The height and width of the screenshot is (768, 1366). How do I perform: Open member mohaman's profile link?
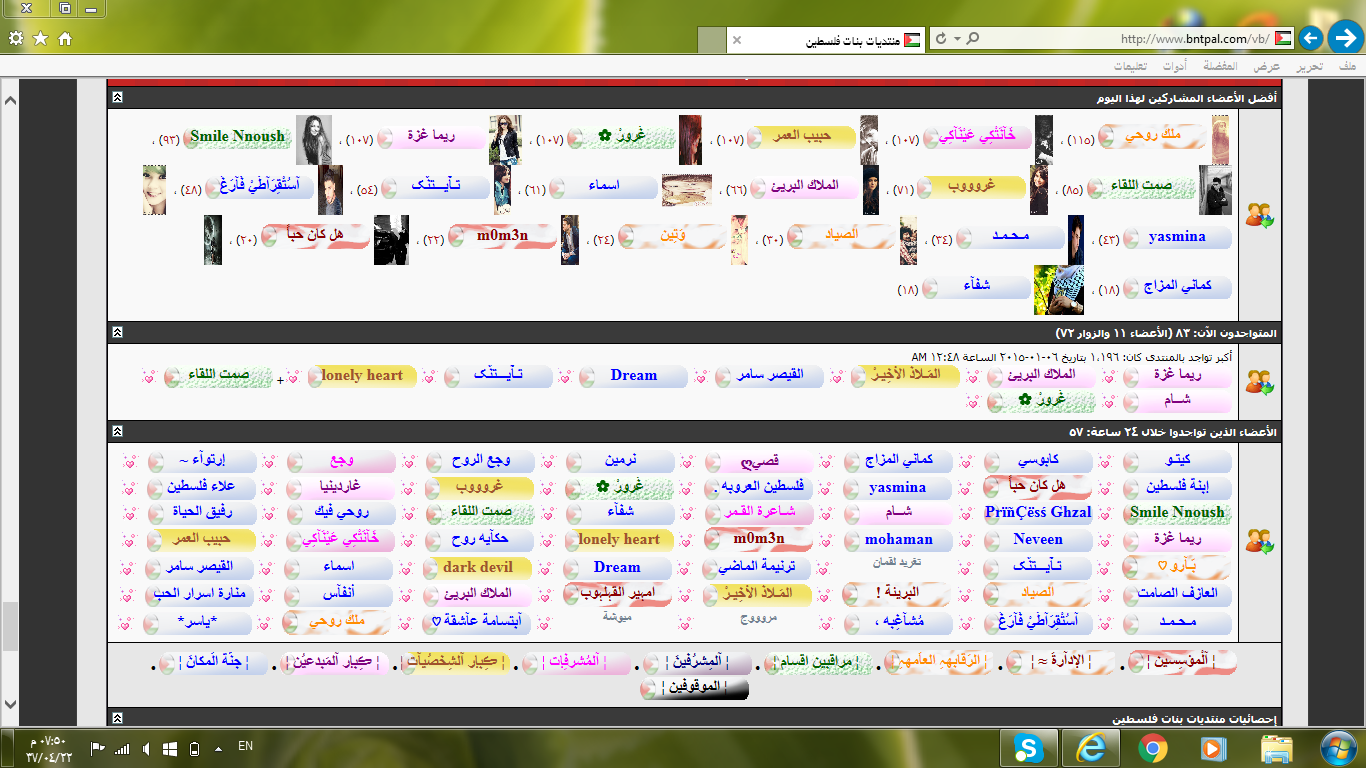click(x=899, y=539)
